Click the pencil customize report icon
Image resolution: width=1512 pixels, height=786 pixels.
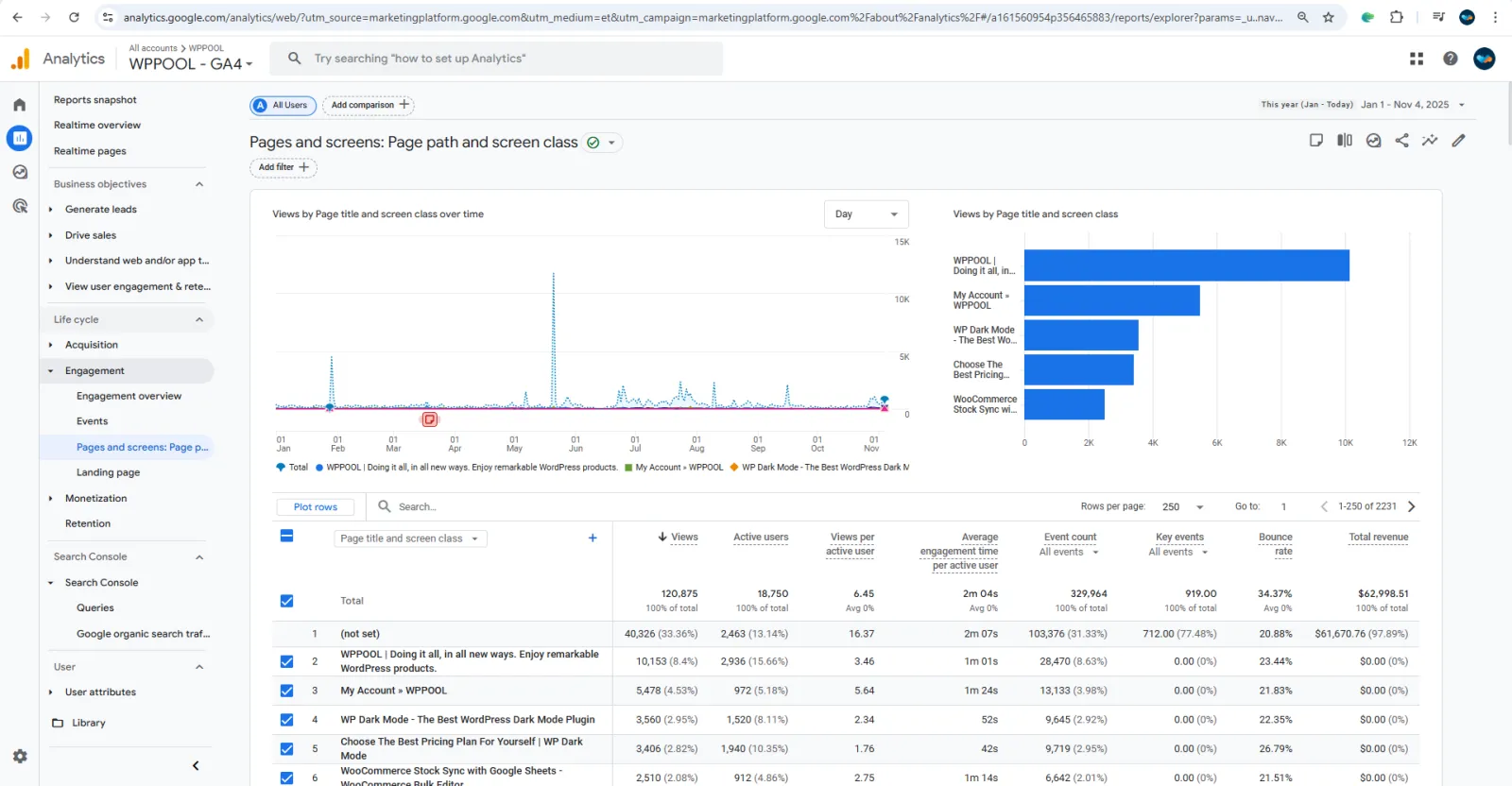point(1459,141)
